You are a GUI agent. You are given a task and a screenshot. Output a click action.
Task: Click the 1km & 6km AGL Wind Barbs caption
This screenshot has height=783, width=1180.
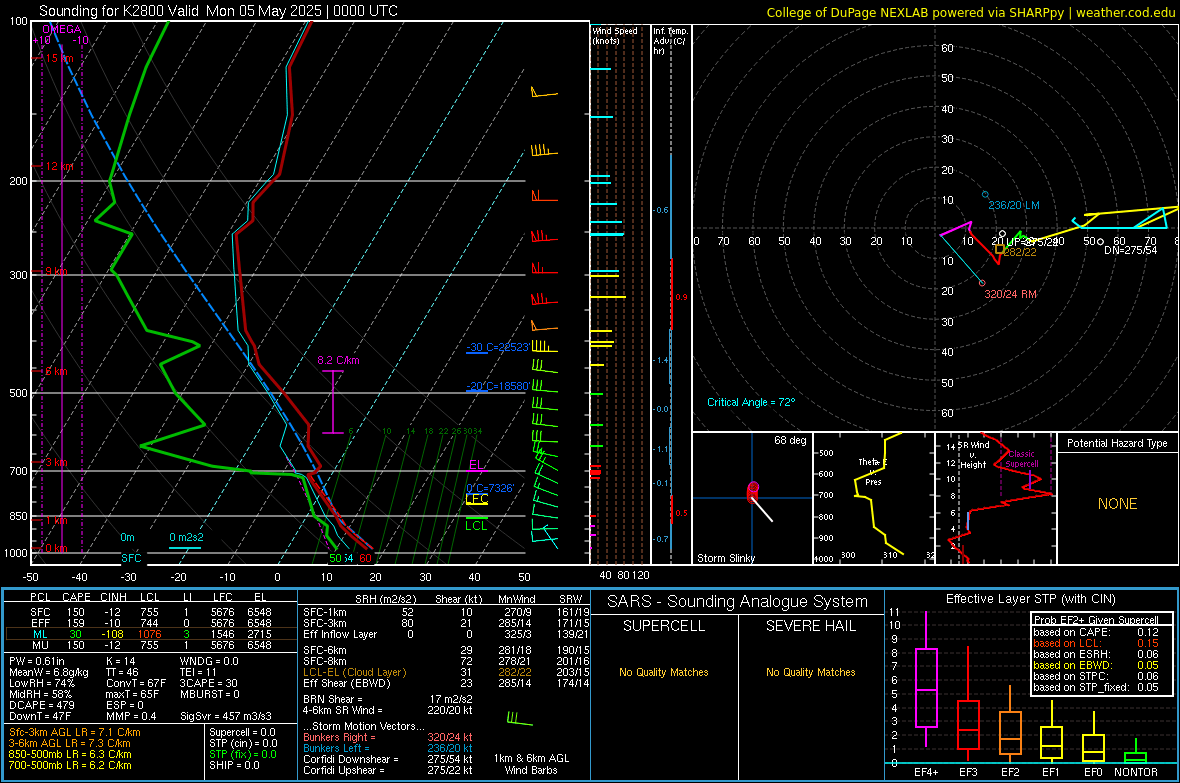531,764
